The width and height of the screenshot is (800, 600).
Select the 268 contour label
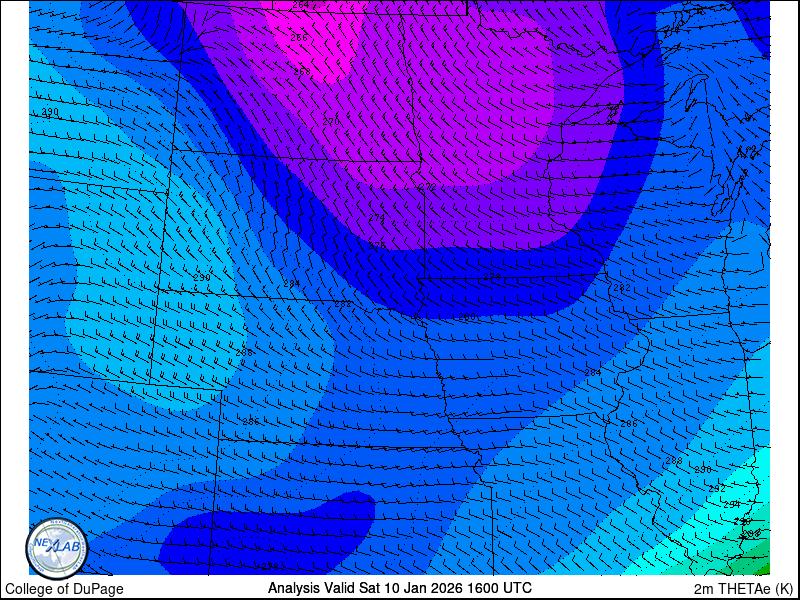pyautogui.click(x=302, y=72)
